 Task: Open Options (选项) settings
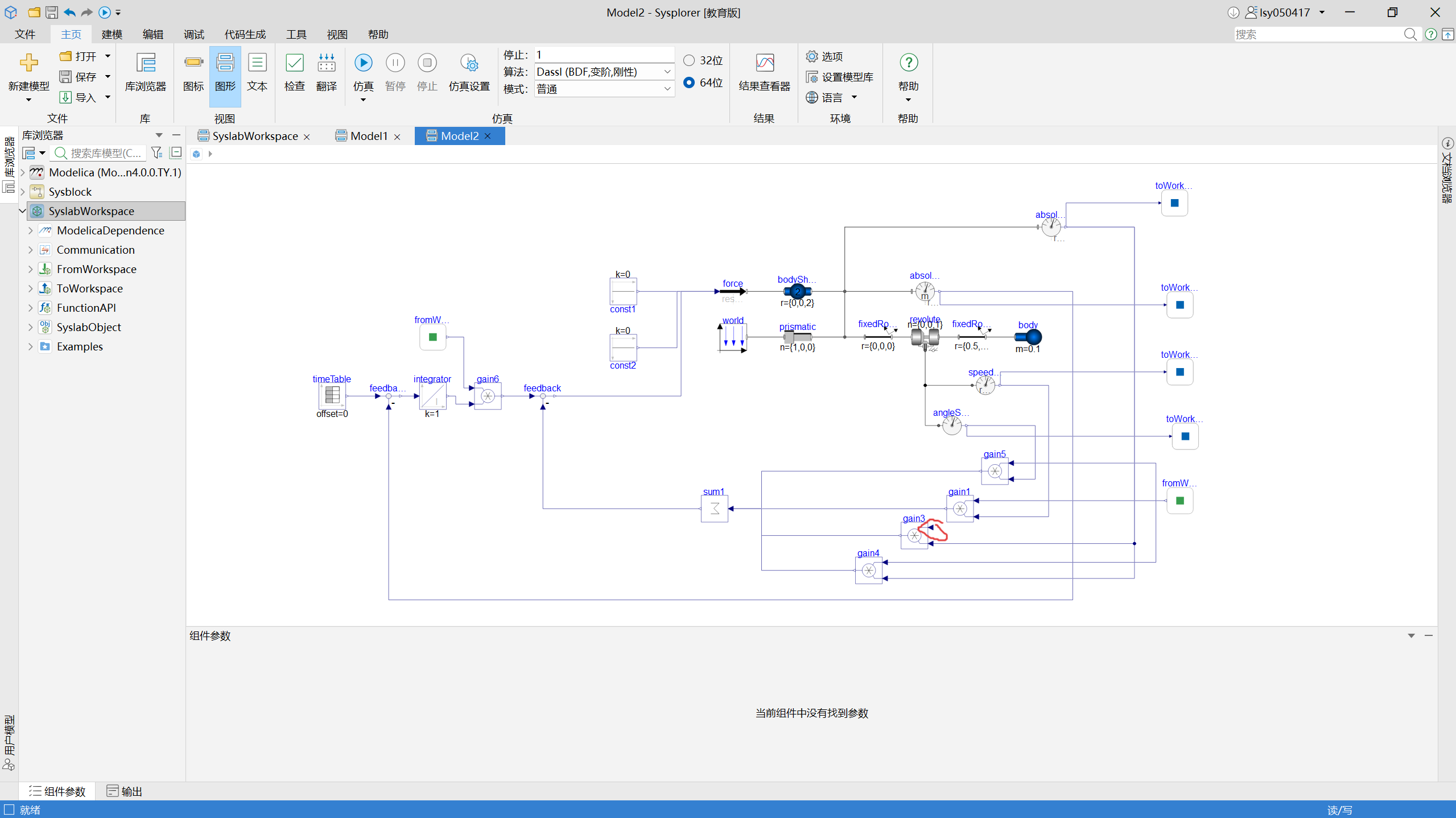pos(824,56)
